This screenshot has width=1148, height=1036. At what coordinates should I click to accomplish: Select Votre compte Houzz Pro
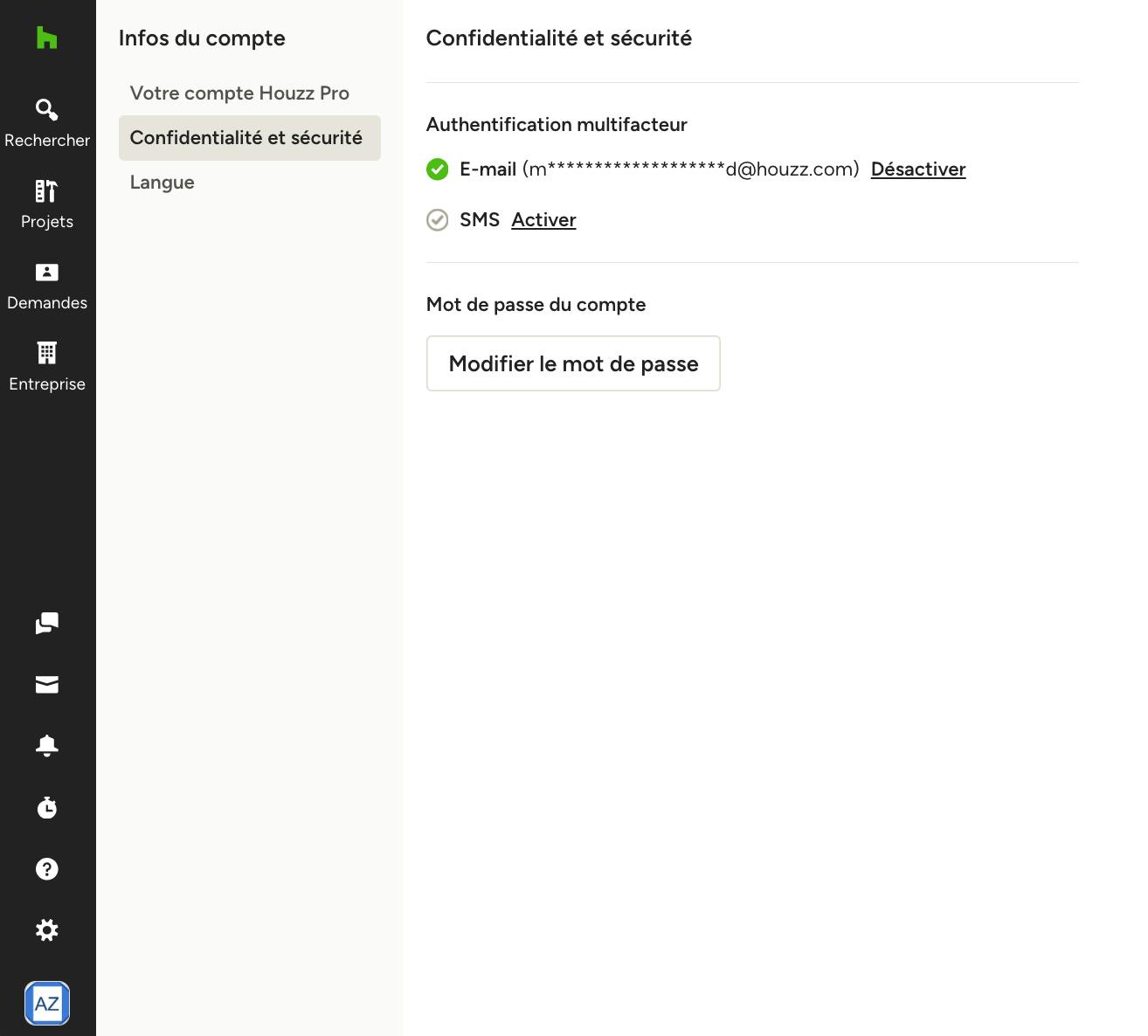239,93
